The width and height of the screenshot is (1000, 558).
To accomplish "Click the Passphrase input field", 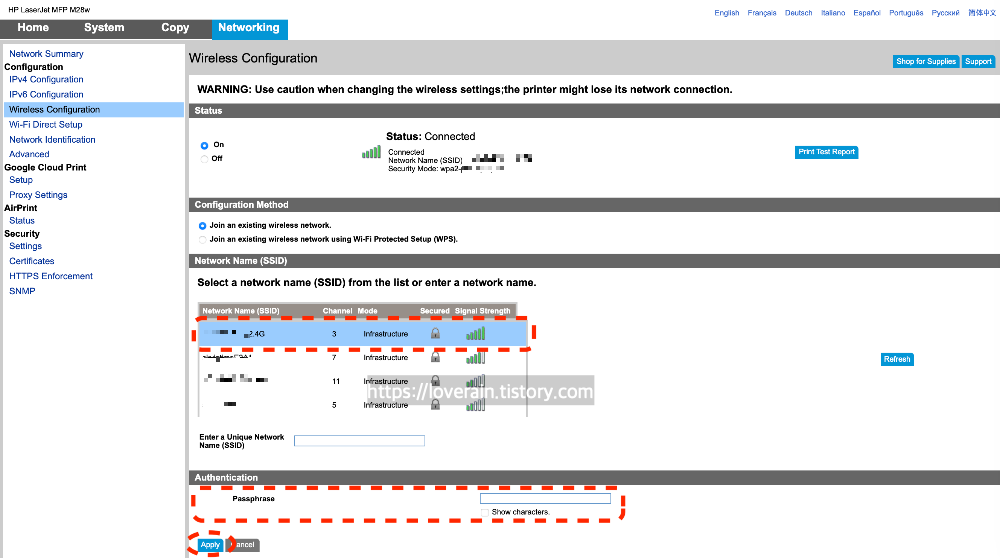I will (x=545, y=499).
